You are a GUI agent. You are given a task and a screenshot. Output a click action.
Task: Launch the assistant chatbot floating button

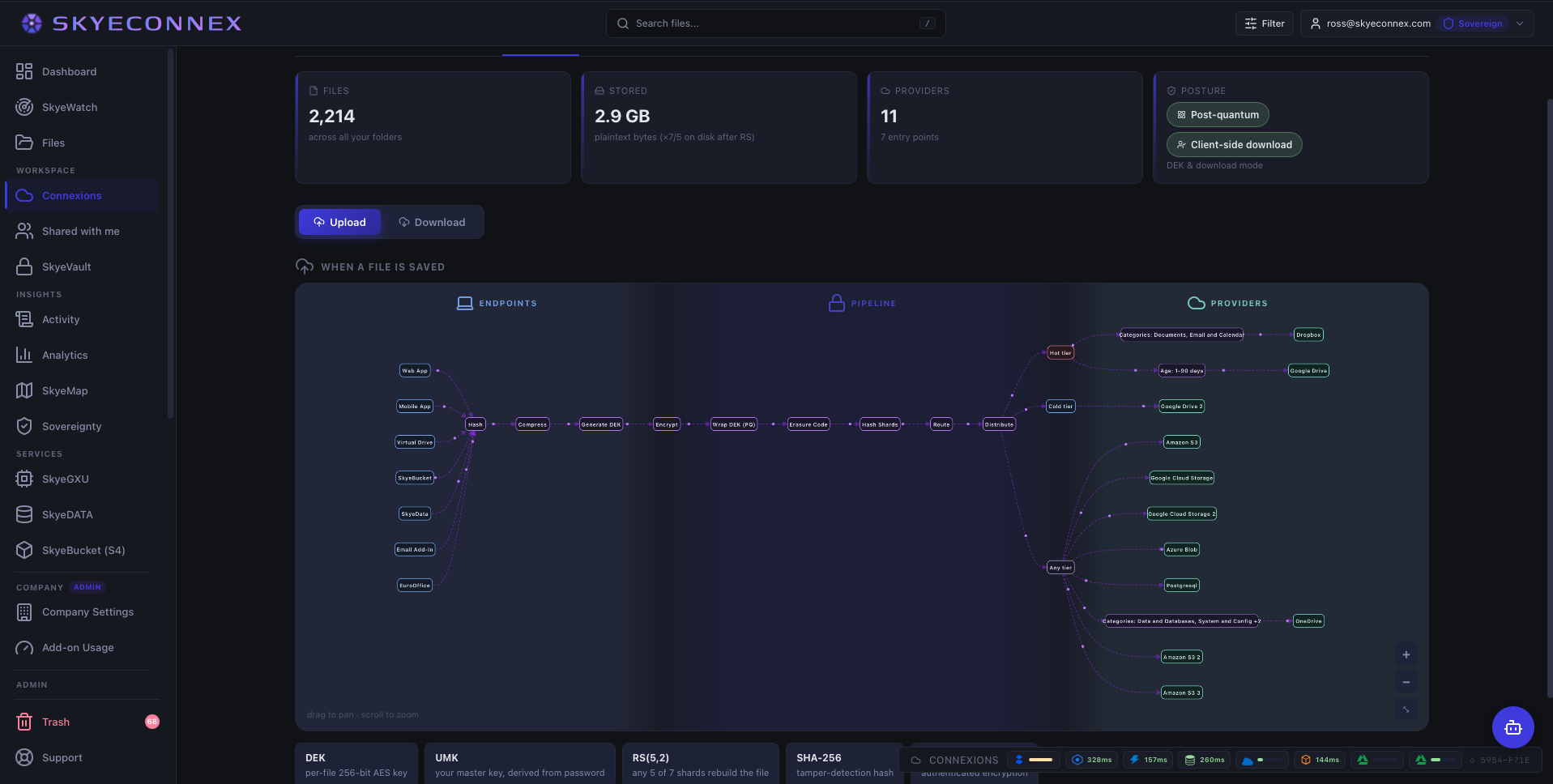point(1512,727)
